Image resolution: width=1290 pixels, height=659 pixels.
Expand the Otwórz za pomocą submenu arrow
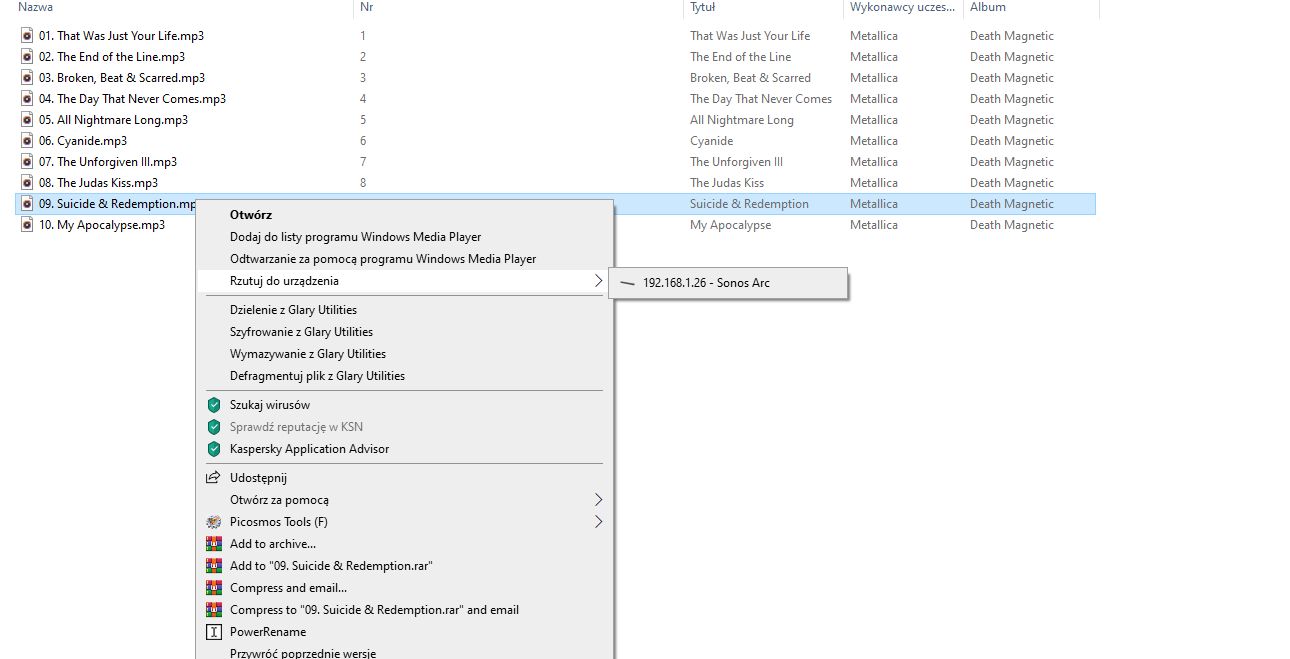click(598, 500)
